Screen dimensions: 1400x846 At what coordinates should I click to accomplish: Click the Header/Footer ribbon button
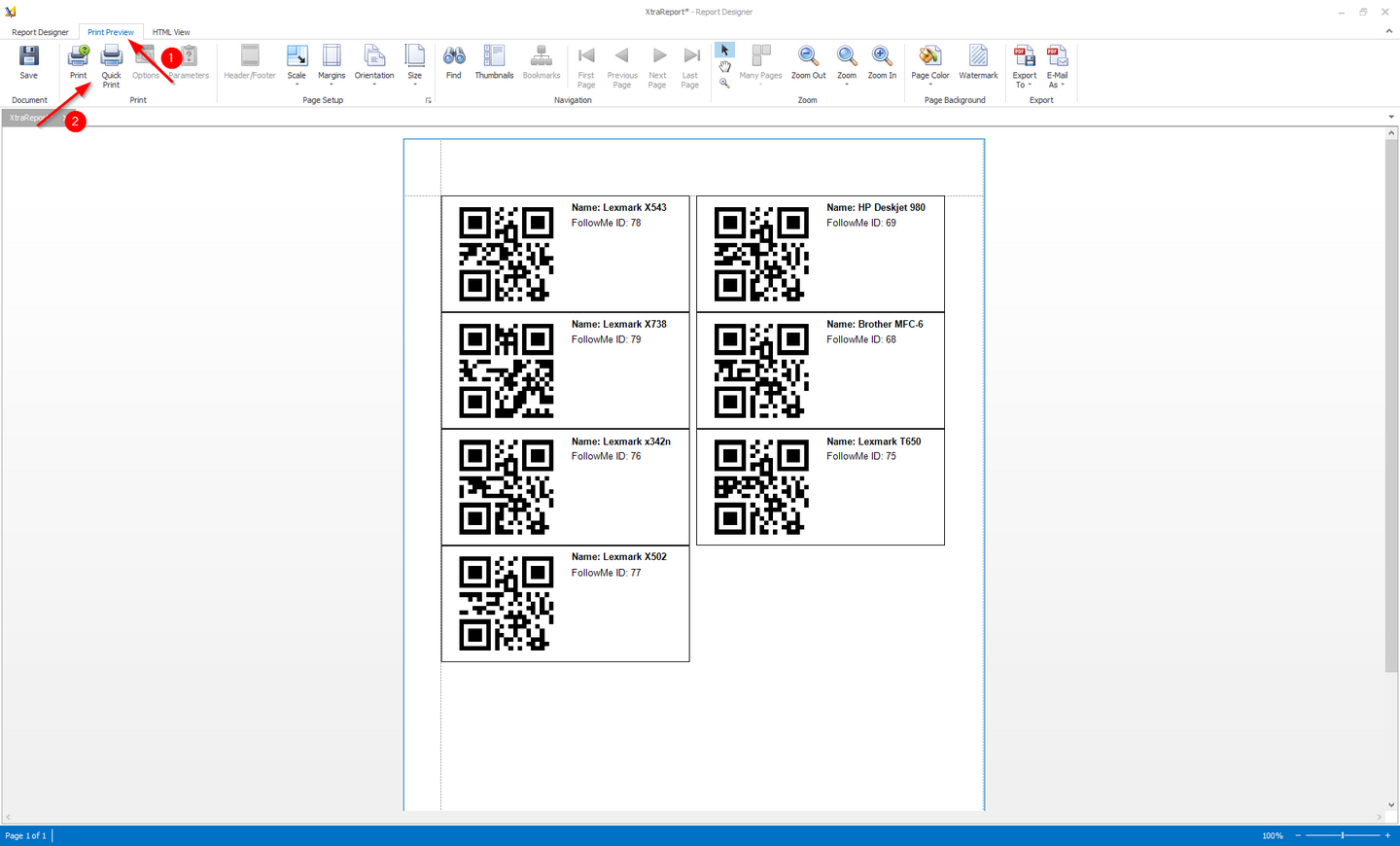click(x=250, y=63)
